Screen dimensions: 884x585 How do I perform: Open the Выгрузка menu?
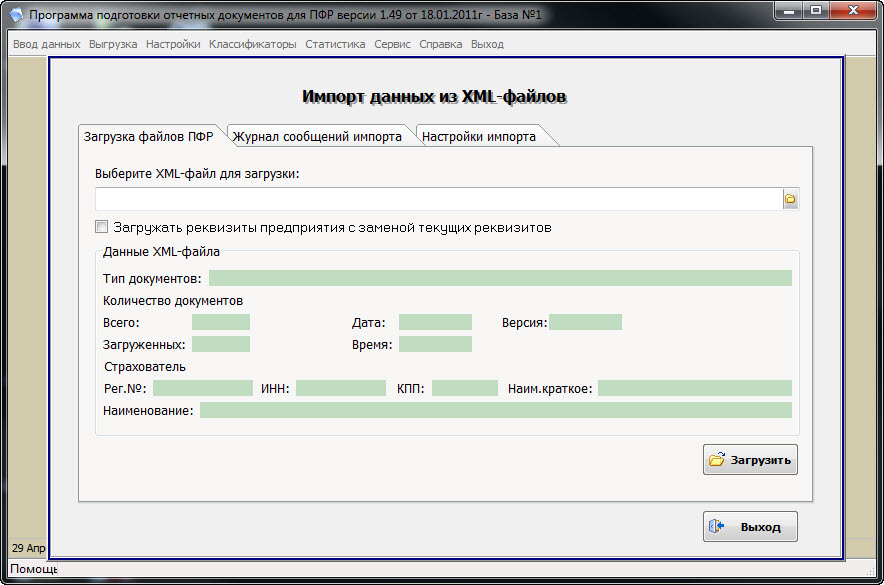[113, 44]
